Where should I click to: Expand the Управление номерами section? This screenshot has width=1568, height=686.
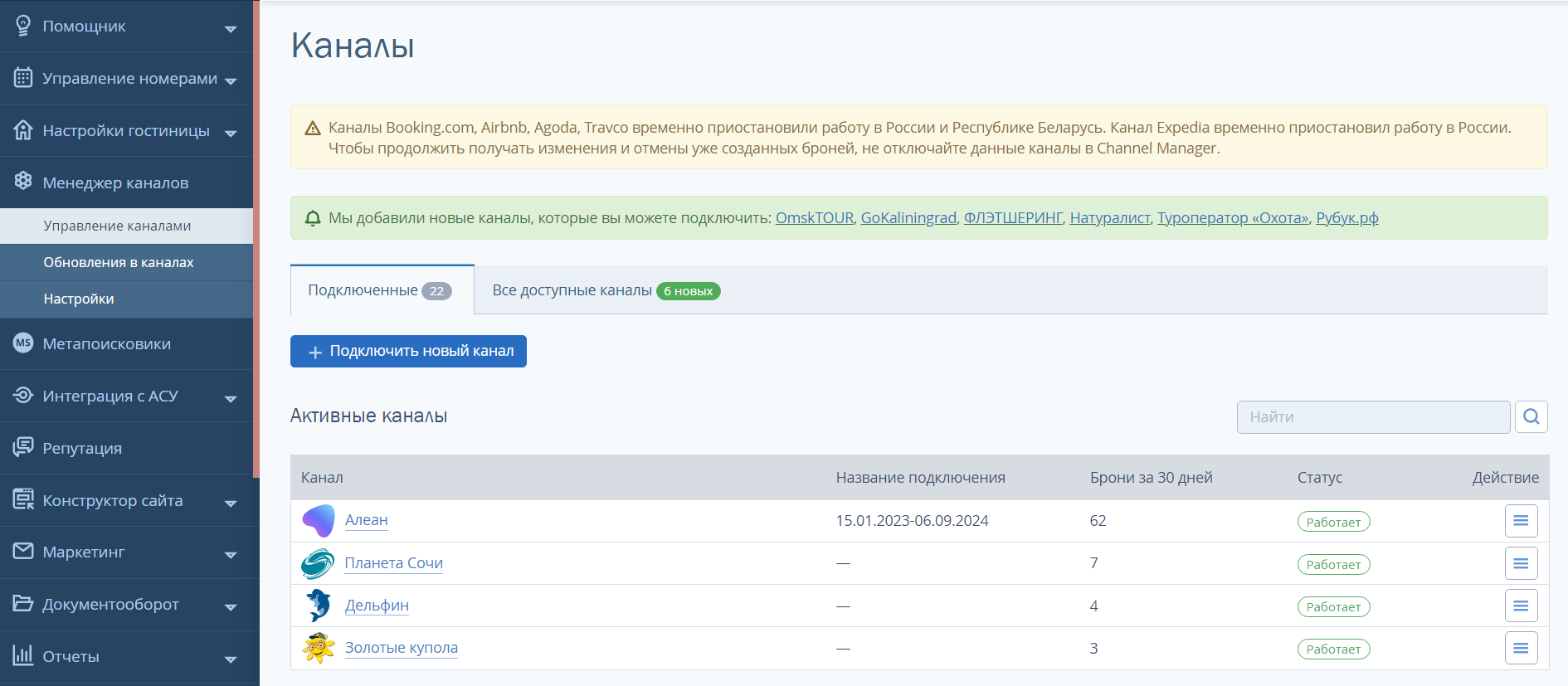point(231,80)
